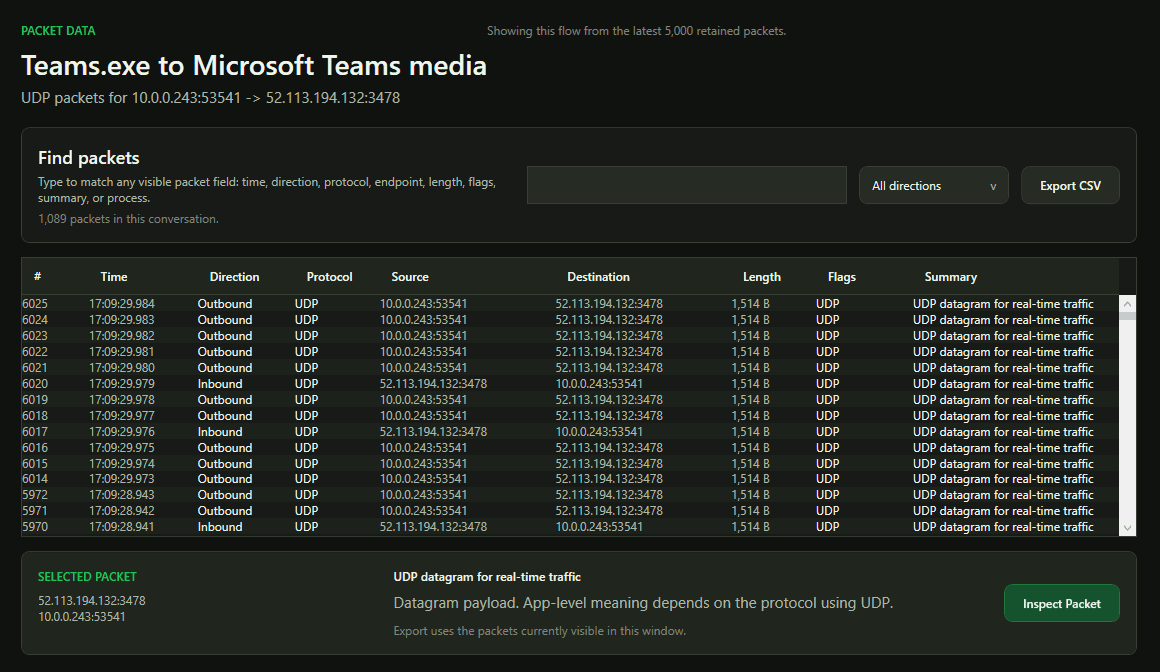Click the Length column header
This screenshot has height=672, width=1160.
762,276
